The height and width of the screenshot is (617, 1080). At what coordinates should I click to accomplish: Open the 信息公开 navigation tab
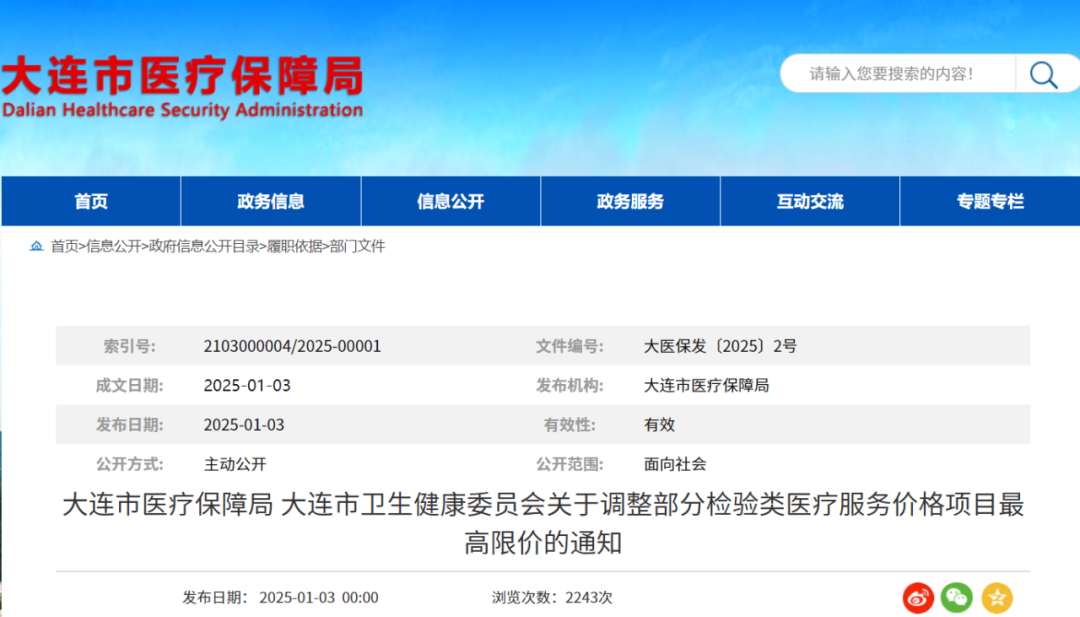coord(450,201)
